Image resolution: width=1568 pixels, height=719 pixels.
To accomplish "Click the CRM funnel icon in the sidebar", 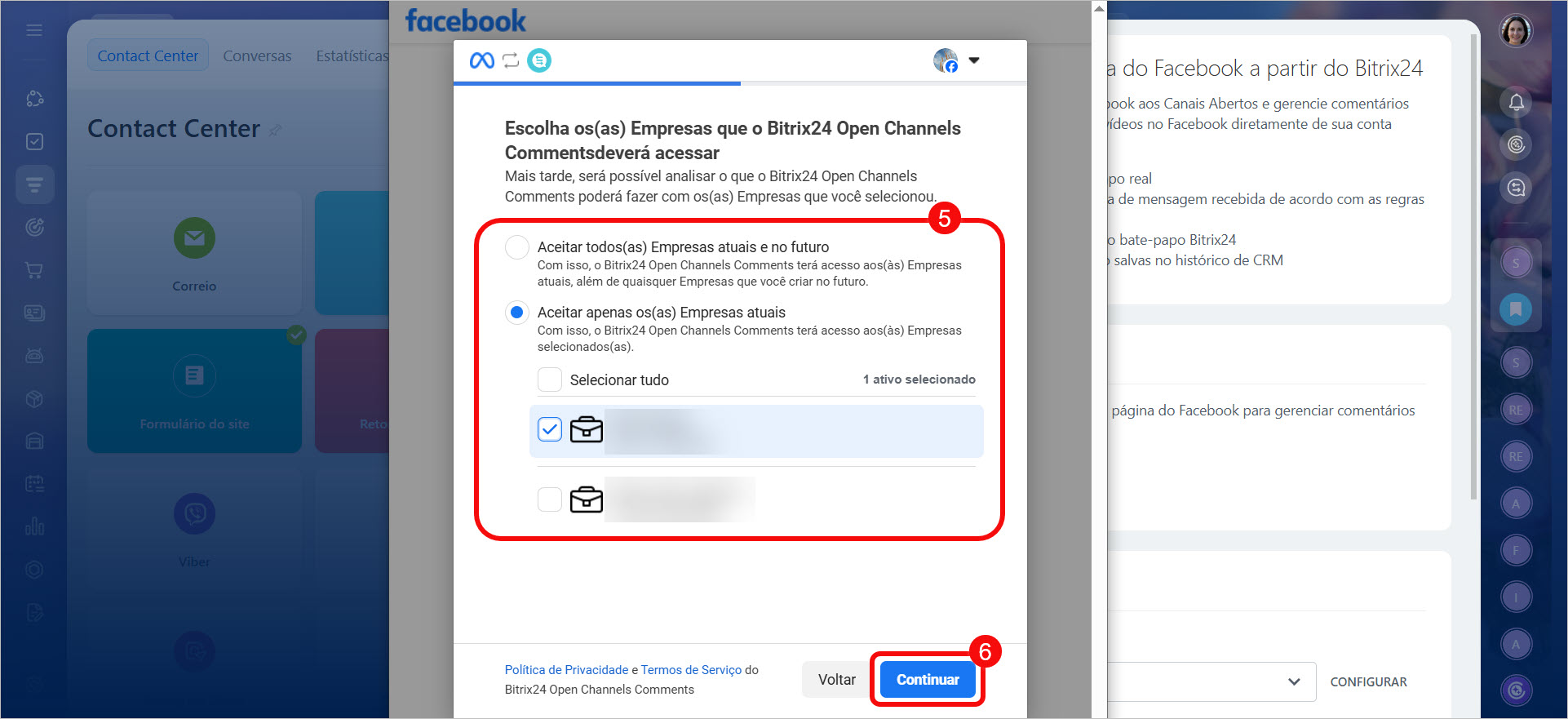I will click(x=34, y=184).
